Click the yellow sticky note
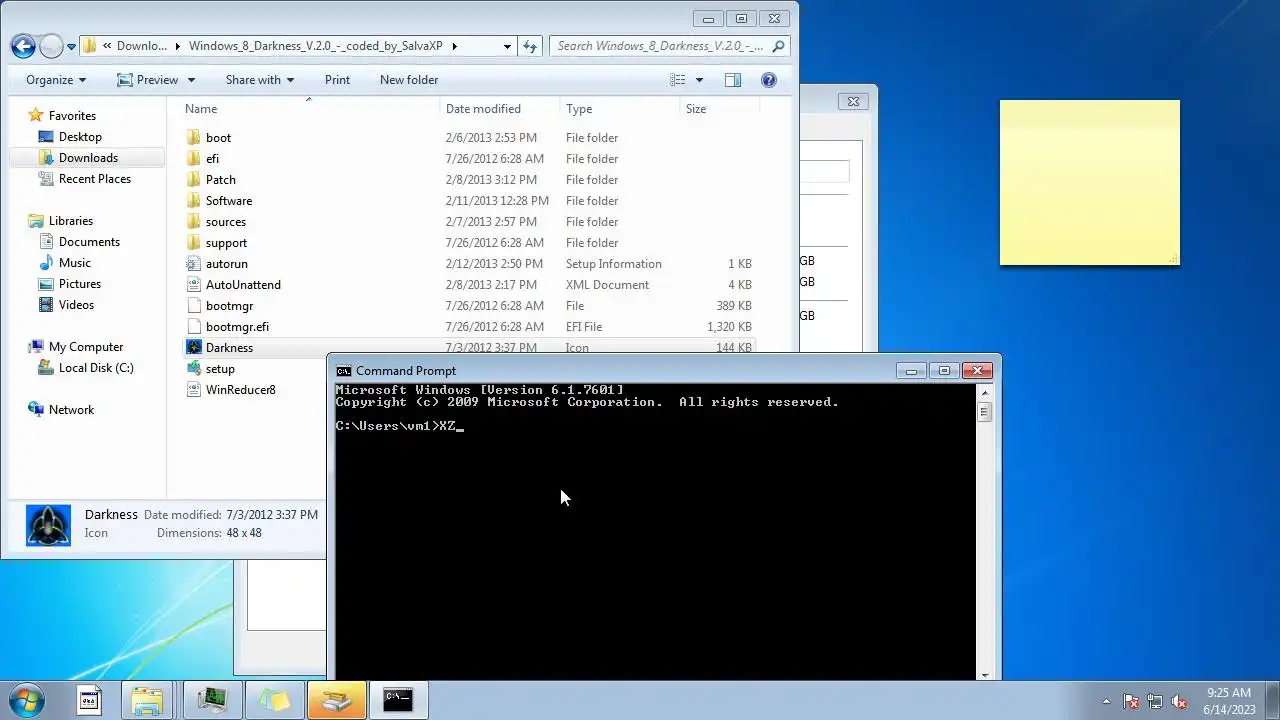 pos(1089,183)
